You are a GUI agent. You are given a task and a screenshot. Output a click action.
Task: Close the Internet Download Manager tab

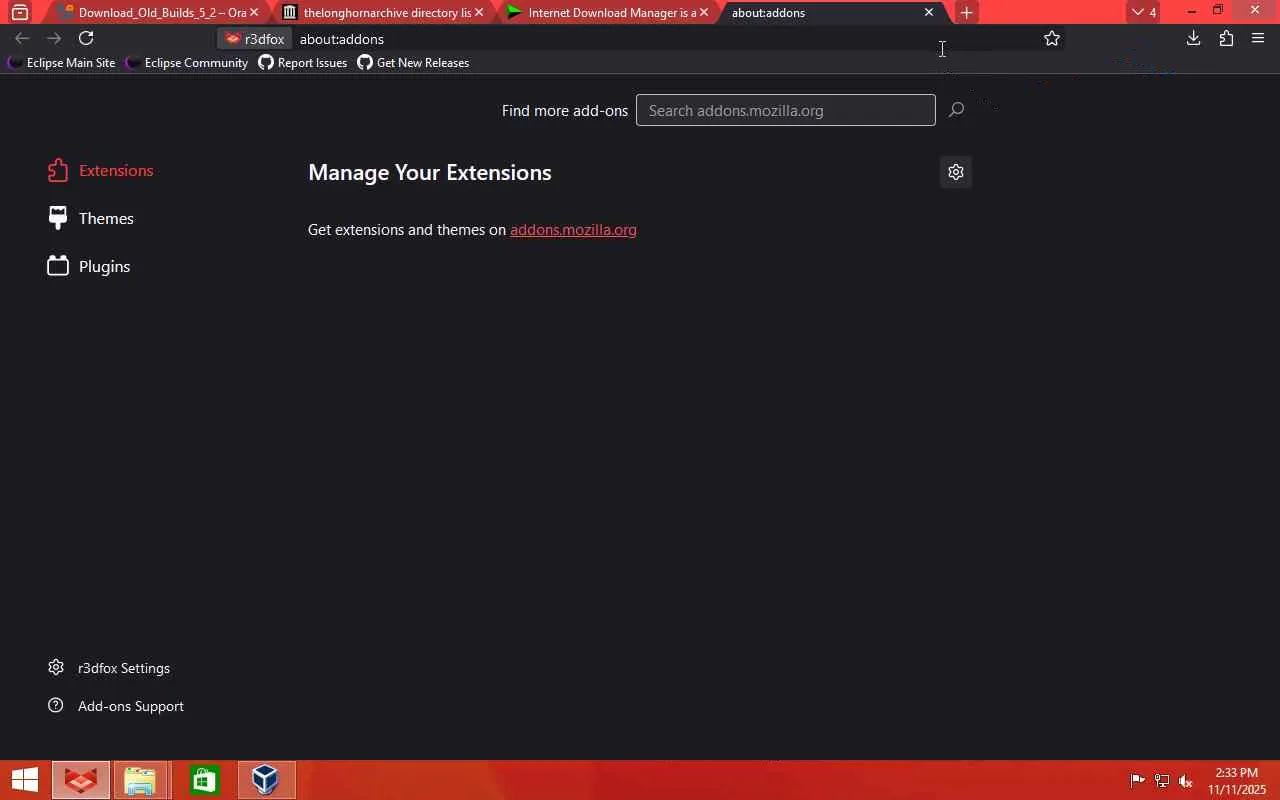tap(704, 12)
